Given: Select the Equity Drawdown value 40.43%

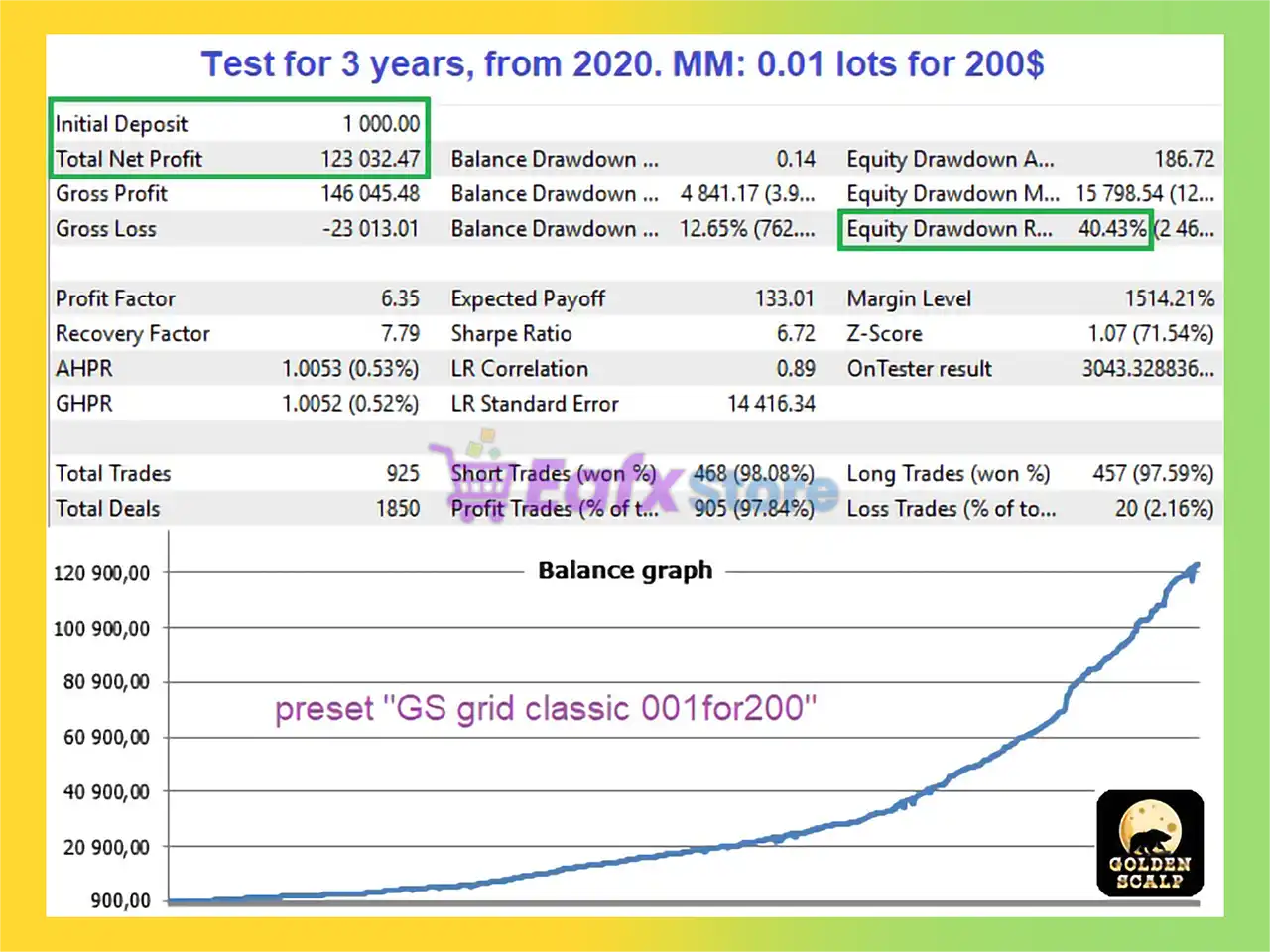Looking at the screenshot, I should click(1112, 229).
